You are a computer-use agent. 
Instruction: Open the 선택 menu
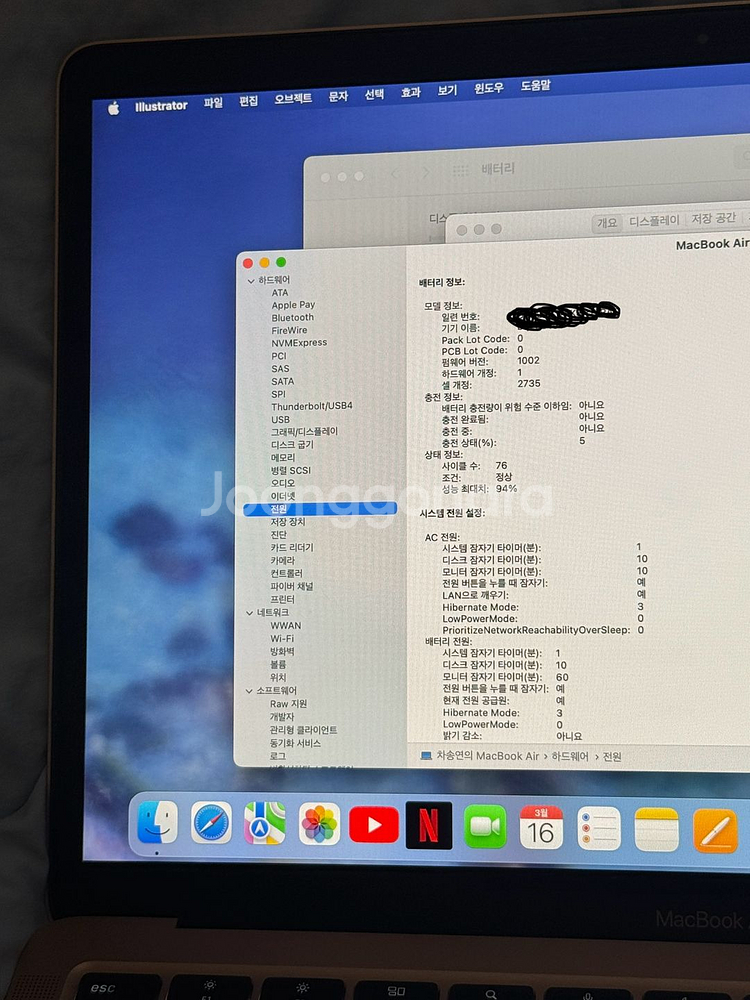pos(374,94)
